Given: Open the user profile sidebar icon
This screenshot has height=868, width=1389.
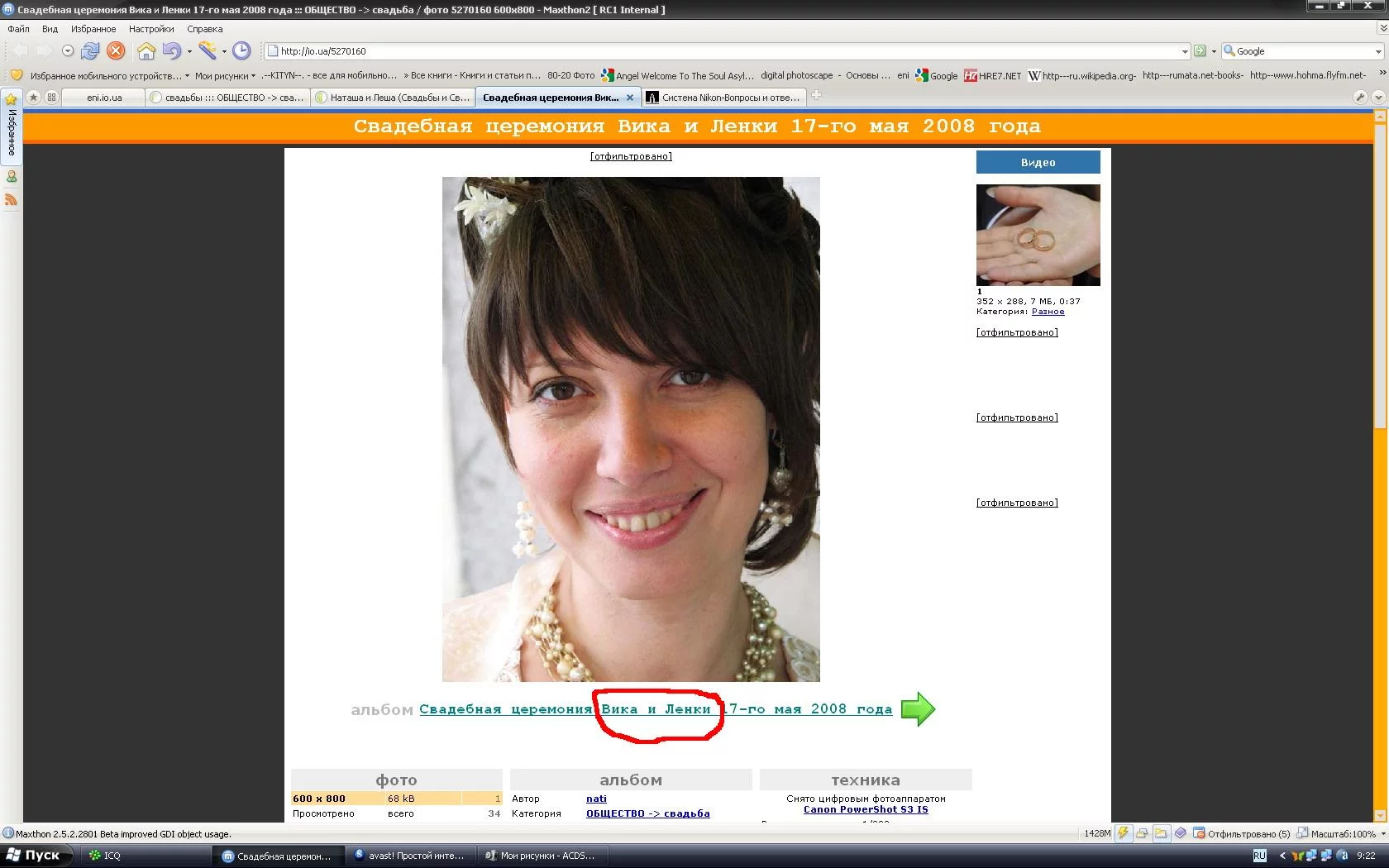Looking at the screenshot, I should pyautogui.click(x=12, y=176).
